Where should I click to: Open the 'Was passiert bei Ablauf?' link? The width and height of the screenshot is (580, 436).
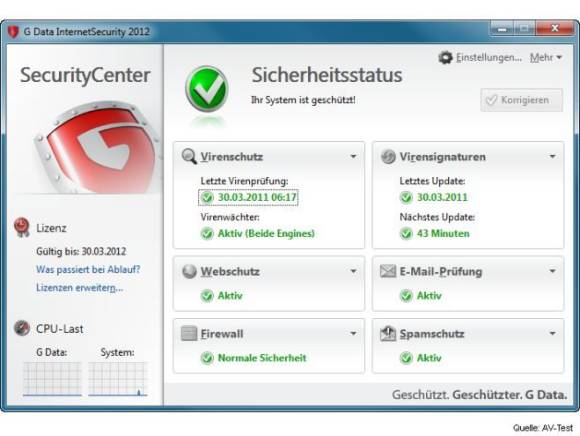tap(88, 269)
